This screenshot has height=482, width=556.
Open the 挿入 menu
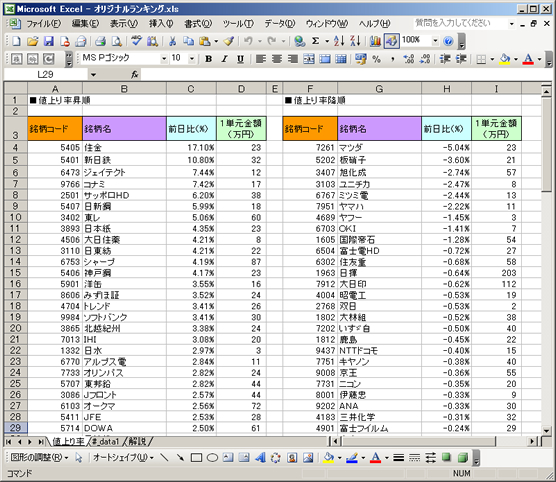coord(161,24)
